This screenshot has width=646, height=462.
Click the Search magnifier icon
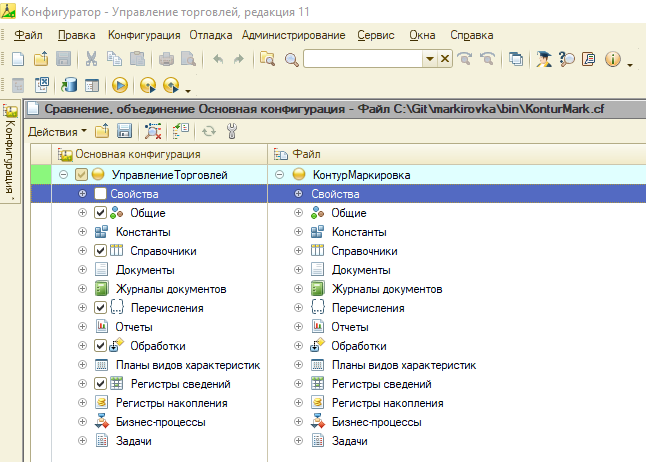point(291,59)
